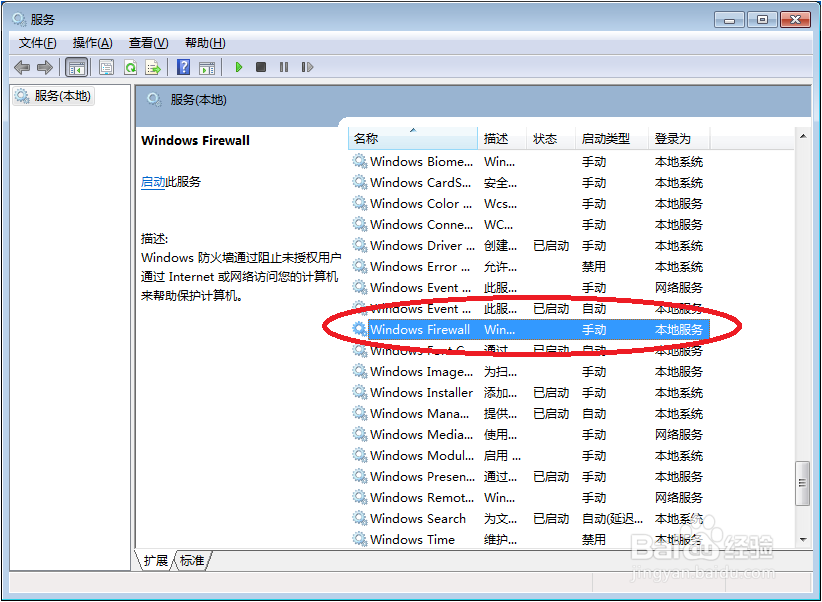Click the Properties toolbar icon

(105, 67)
